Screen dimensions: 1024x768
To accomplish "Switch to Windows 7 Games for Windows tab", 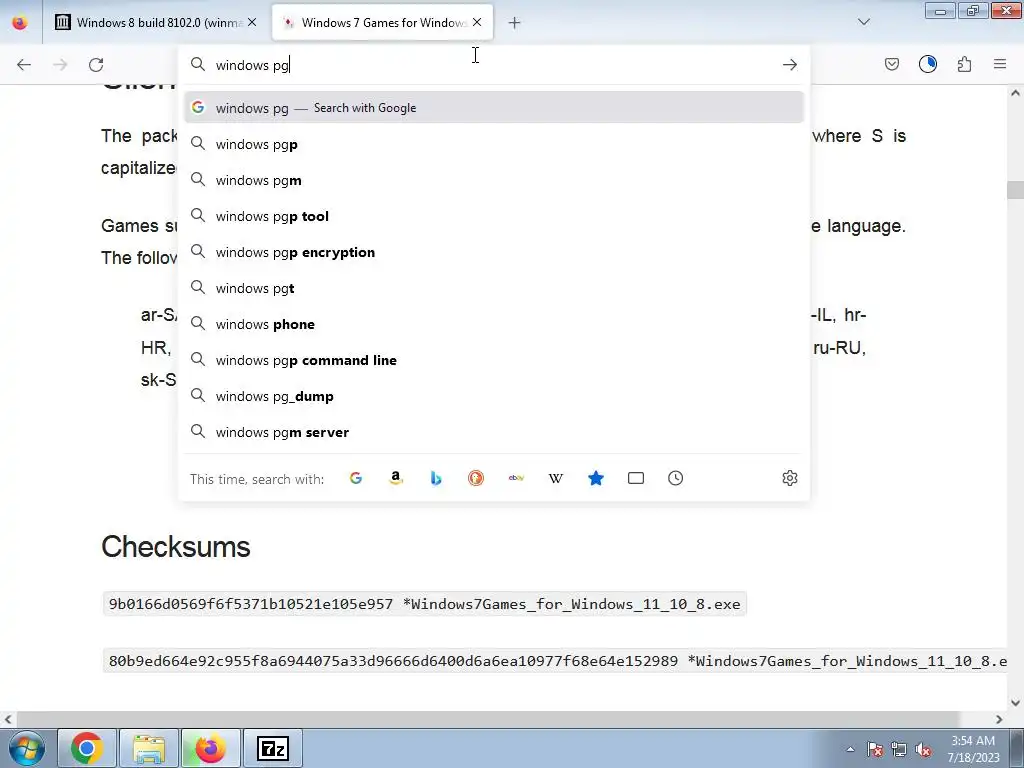I will click(382, 22).
